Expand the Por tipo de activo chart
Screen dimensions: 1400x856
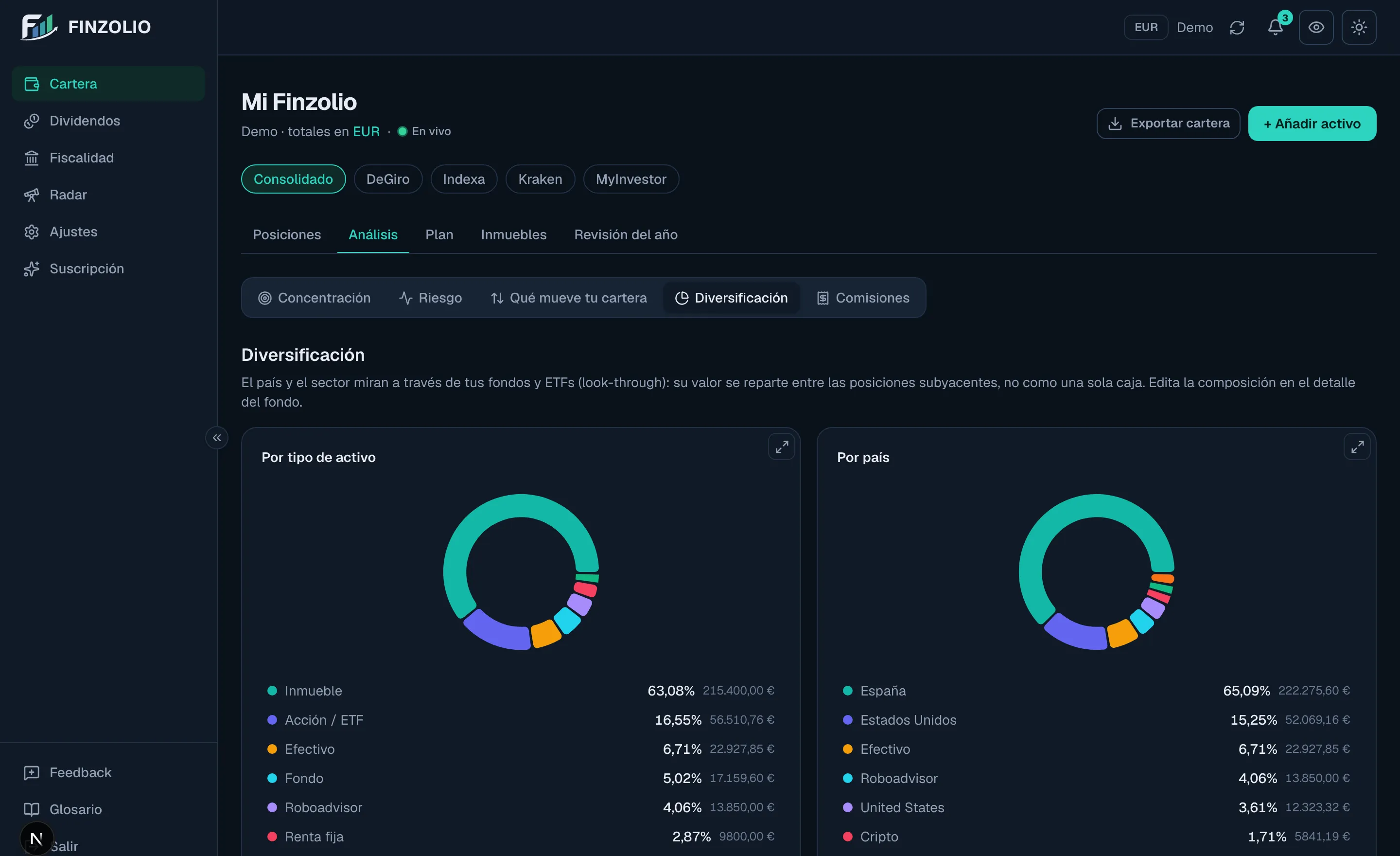(781, 447)
